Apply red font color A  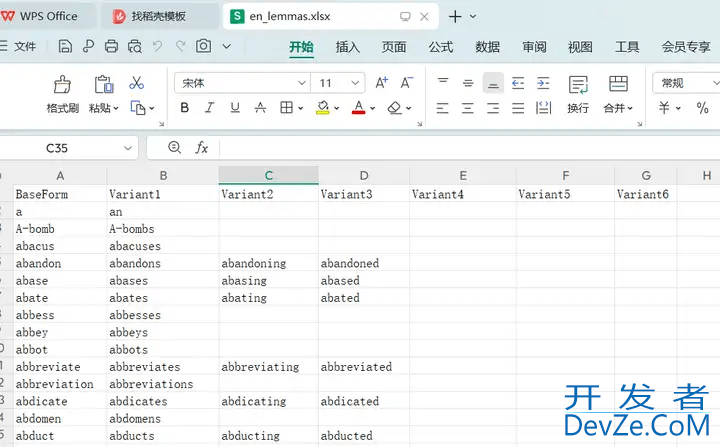point(359,108)
